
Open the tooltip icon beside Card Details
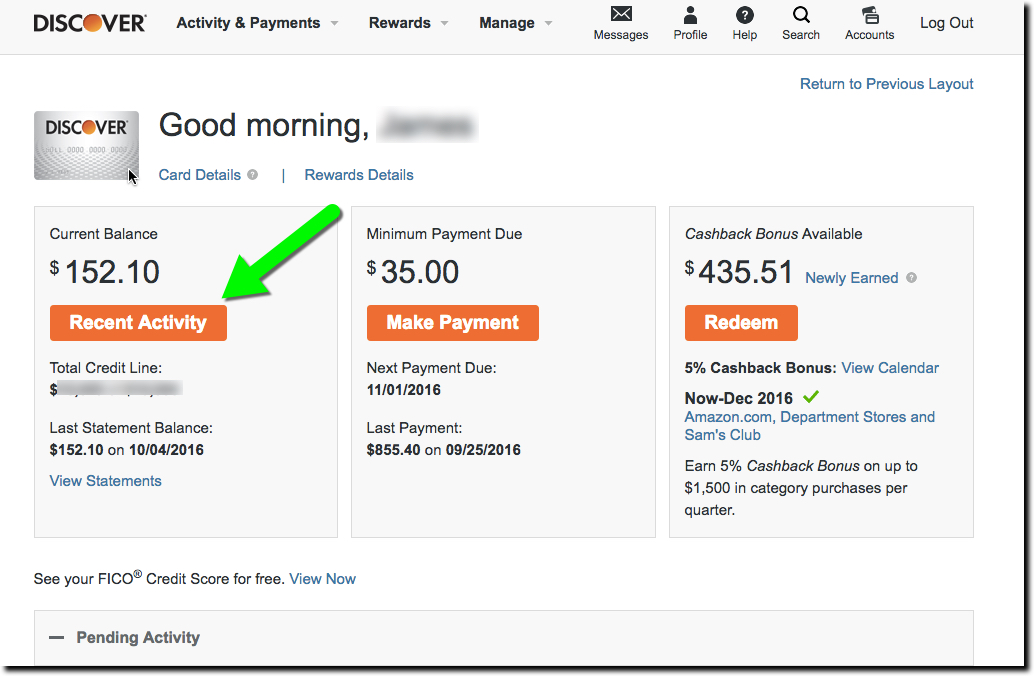click(253, 175)
